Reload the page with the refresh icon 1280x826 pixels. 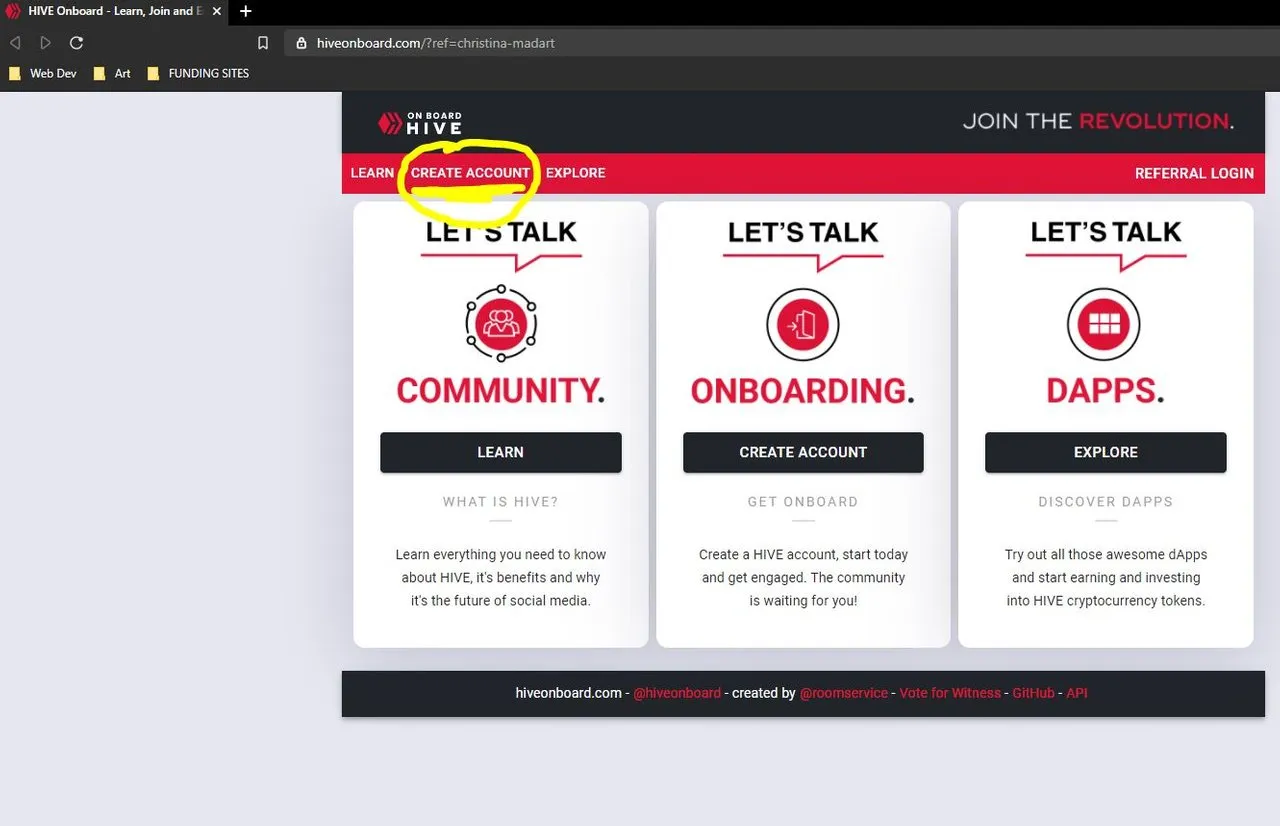pyautogui.click(x=76, y=43)
